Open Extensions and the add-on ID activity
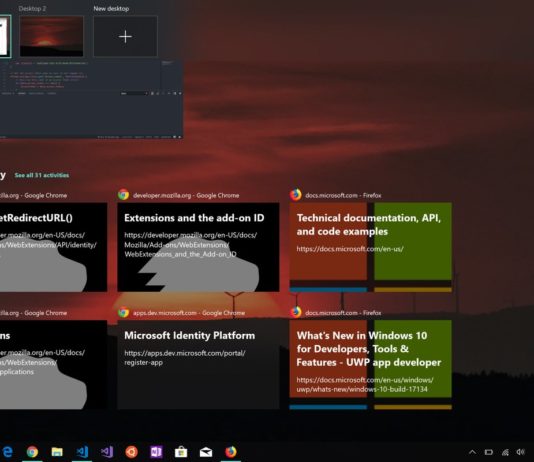Viewport: 534px width, 462px height. pyautogui.click(x=198, y=247)
